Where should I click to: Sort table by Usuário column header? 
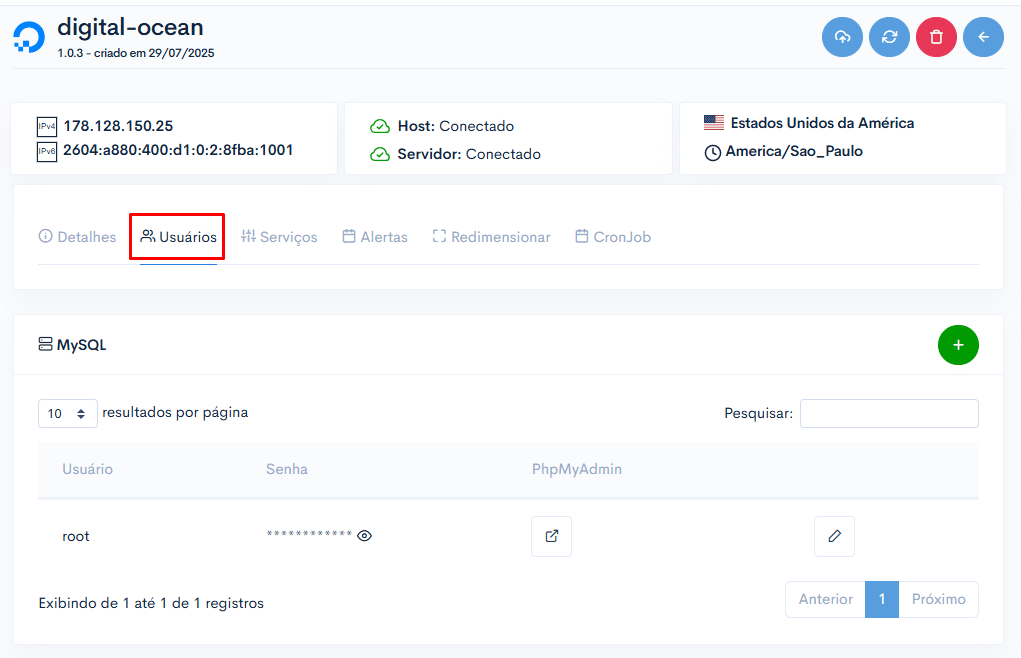87,469
